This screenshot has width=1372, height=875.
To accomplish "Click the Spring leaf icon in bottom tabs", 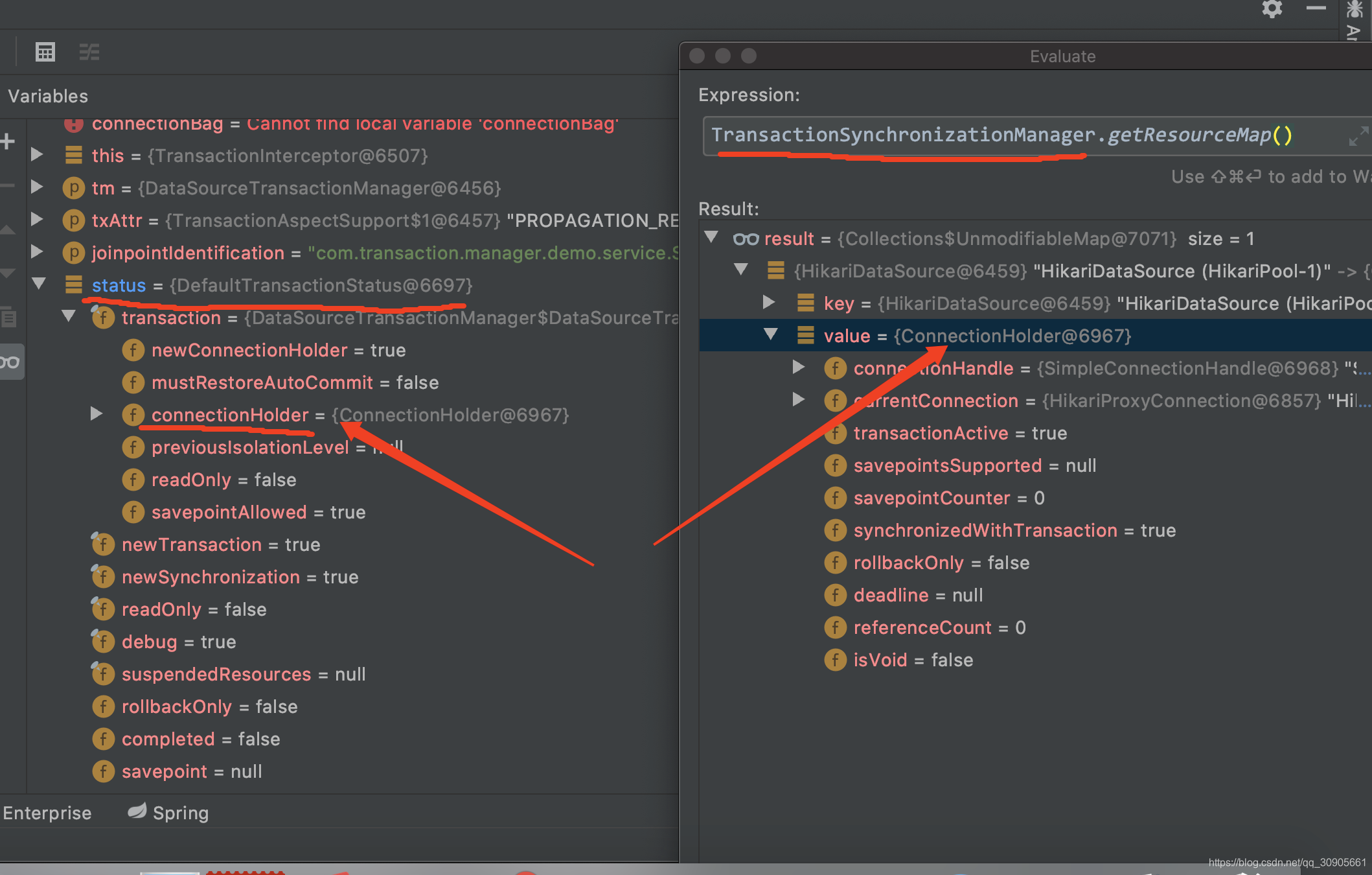I will click(x=137, y=811).
